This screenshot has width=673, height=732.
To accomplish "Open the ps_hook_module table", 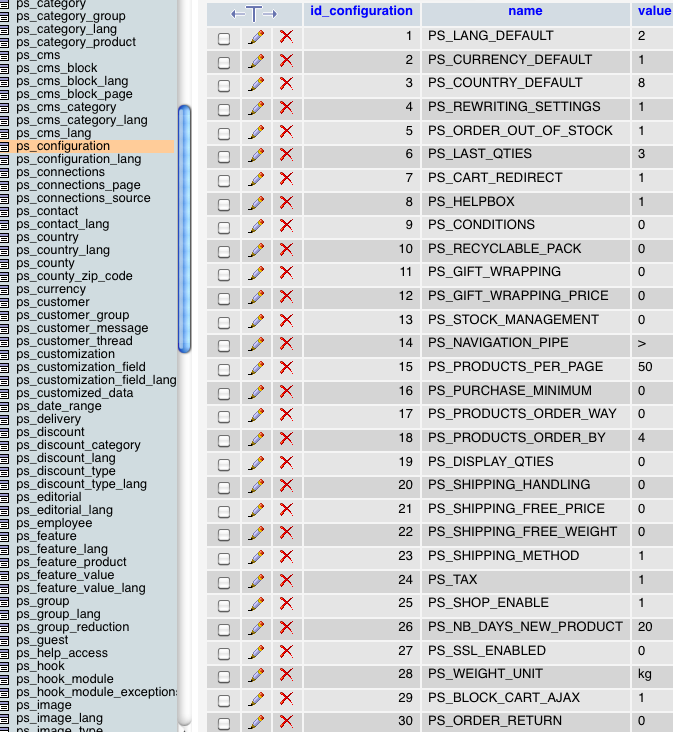I will coord(65,679).
